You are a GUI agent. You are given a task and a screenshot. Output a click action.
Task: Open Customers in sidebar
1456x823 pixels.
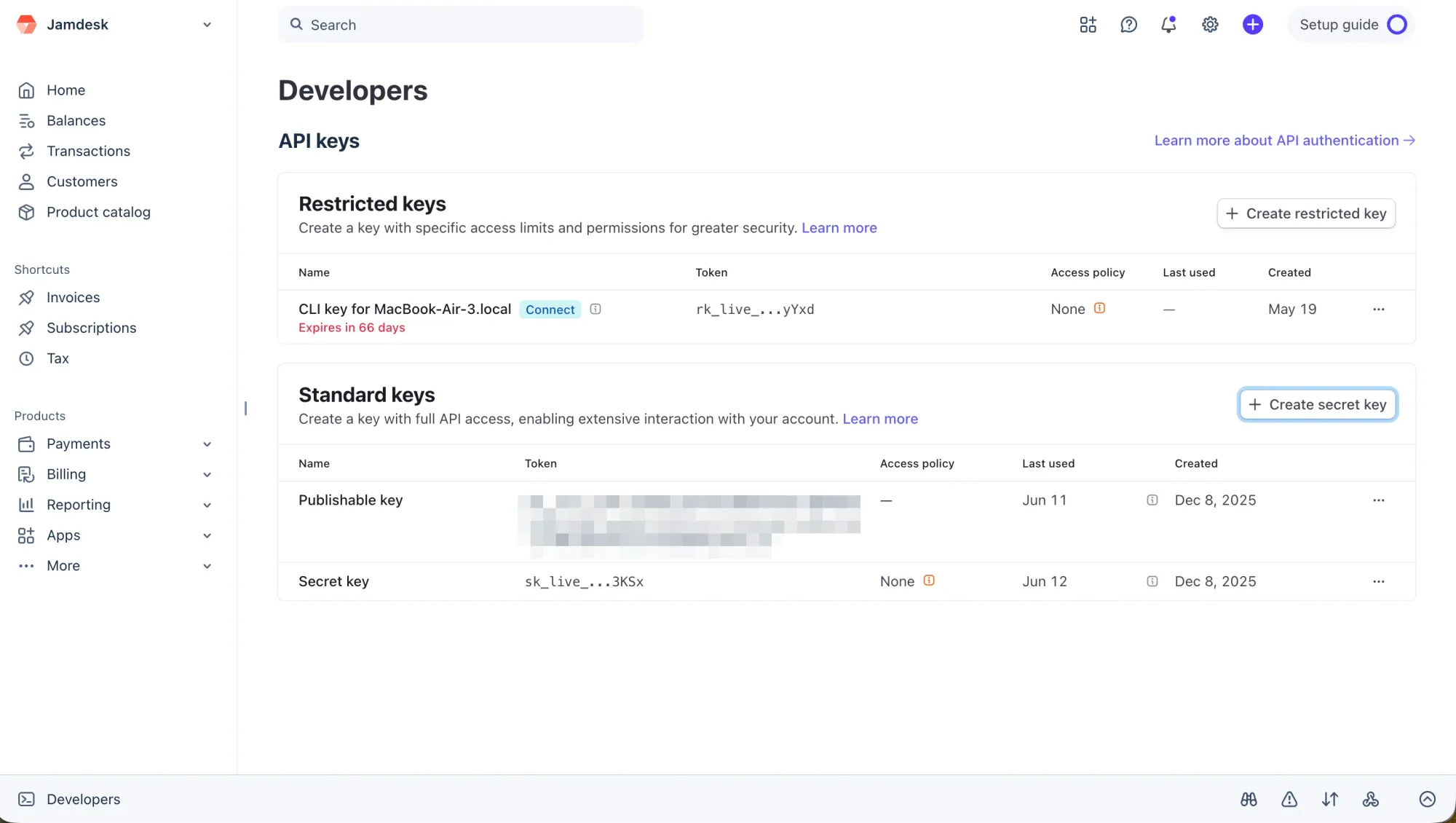coord(82,182)
